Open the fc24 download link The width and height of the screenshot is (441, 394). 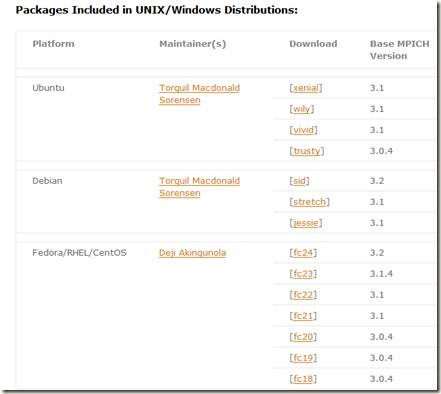tap(303, 253)
